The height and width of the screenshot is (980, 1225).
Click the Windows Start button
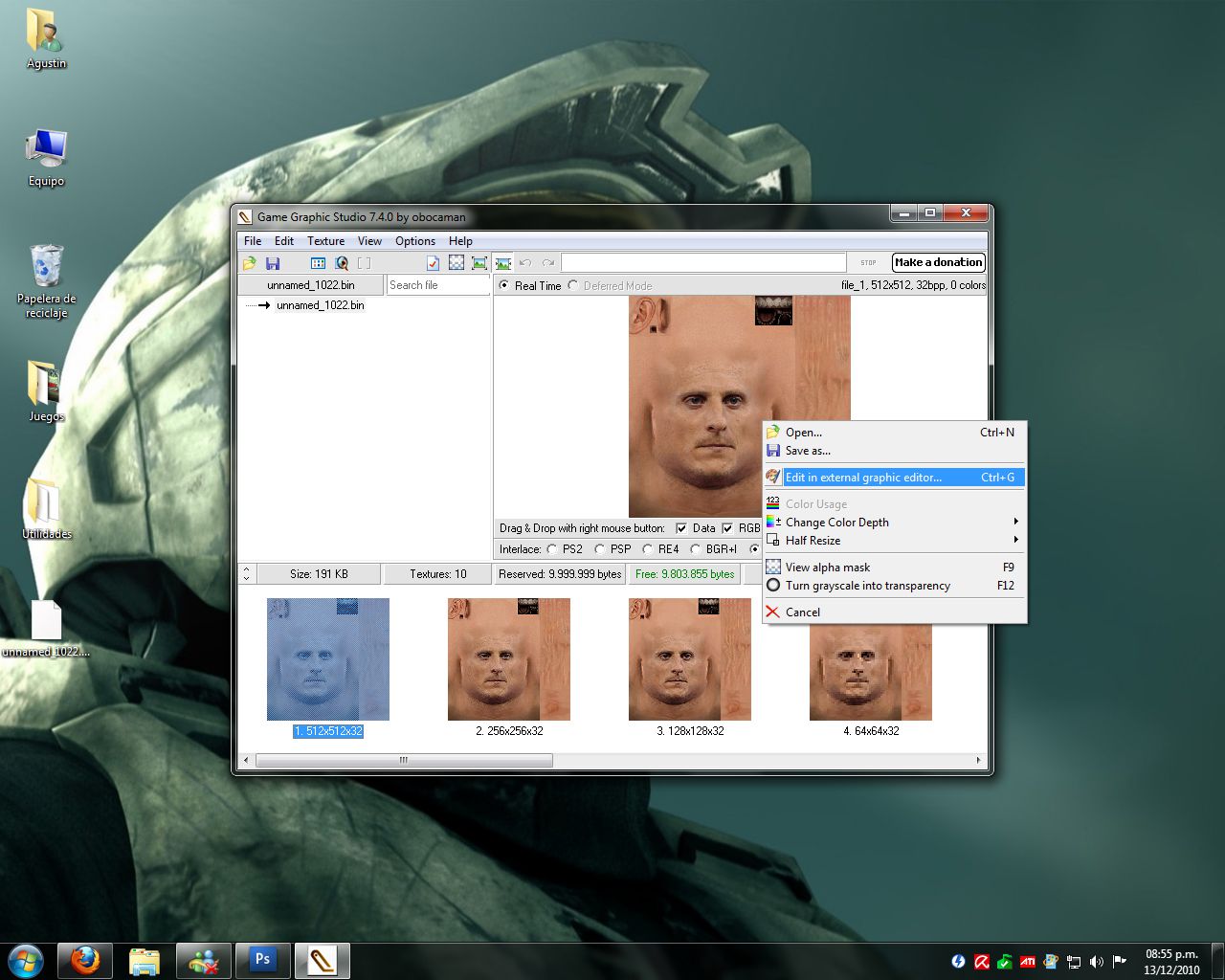(26, 960)
